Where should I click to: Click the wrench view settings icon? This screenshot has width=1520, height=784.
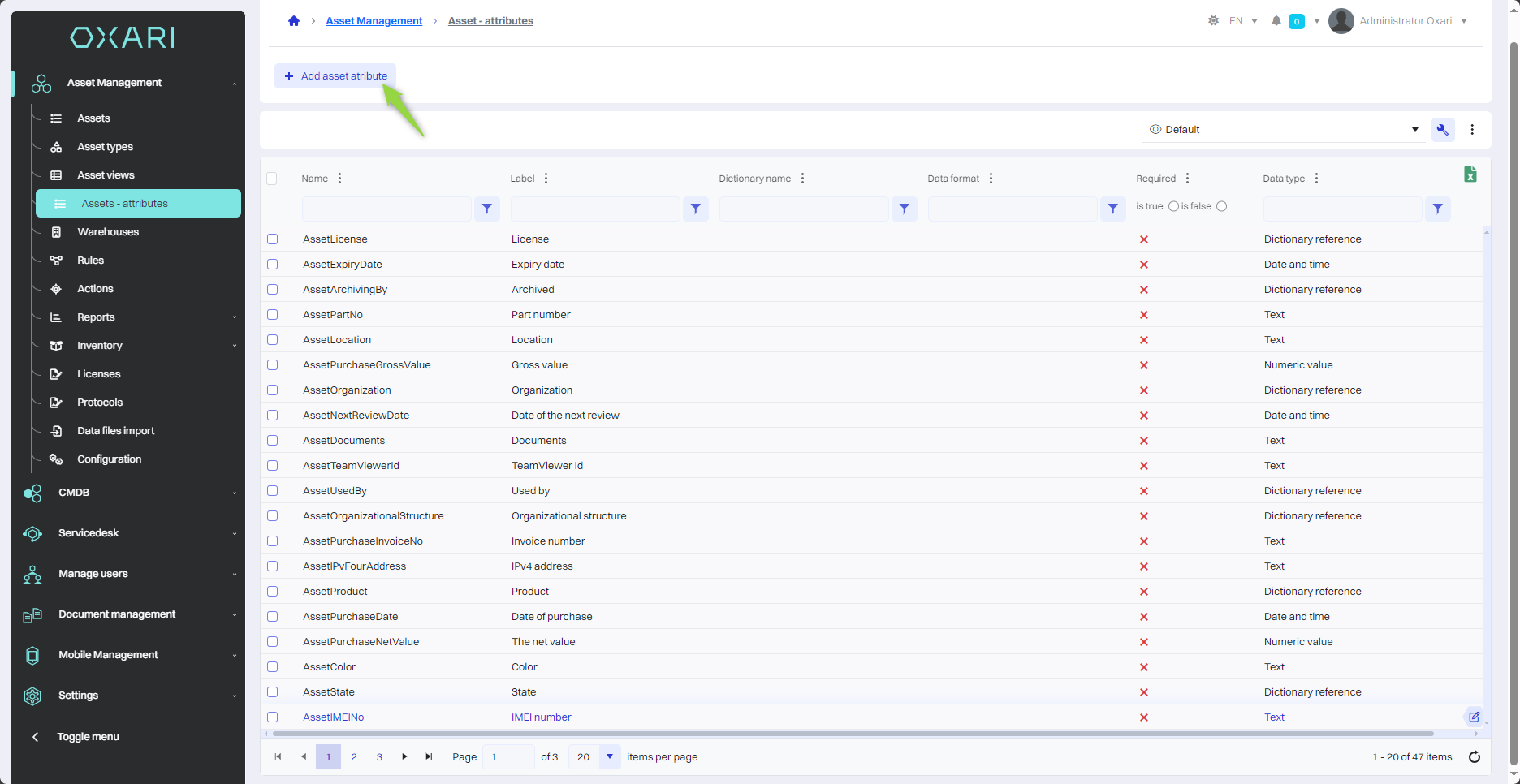click(1443, 130)
